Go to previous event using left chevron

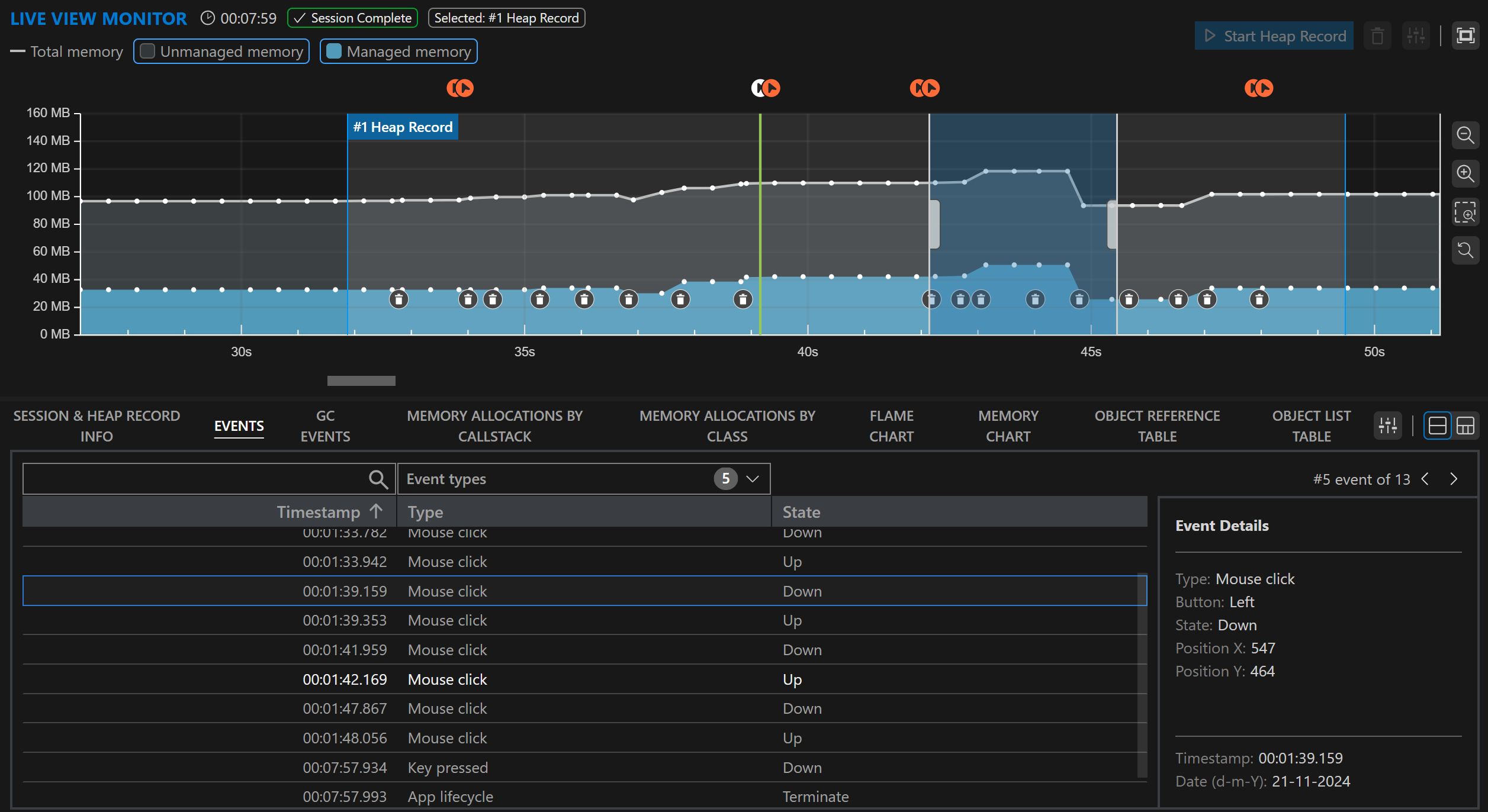[x=1426, y=479]
